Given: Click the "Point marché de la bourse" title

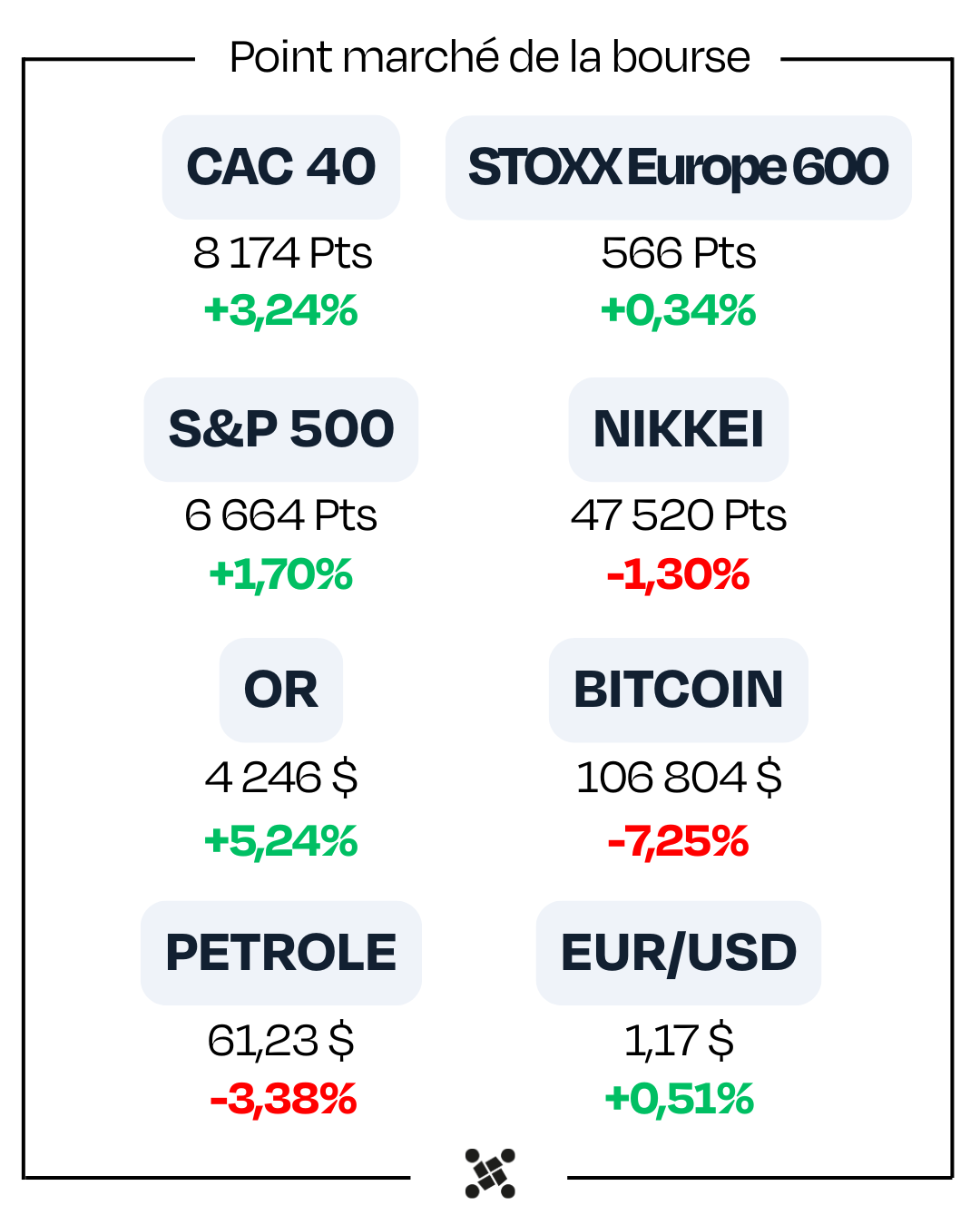Looking at the screenshot, I should coord(490,57).
